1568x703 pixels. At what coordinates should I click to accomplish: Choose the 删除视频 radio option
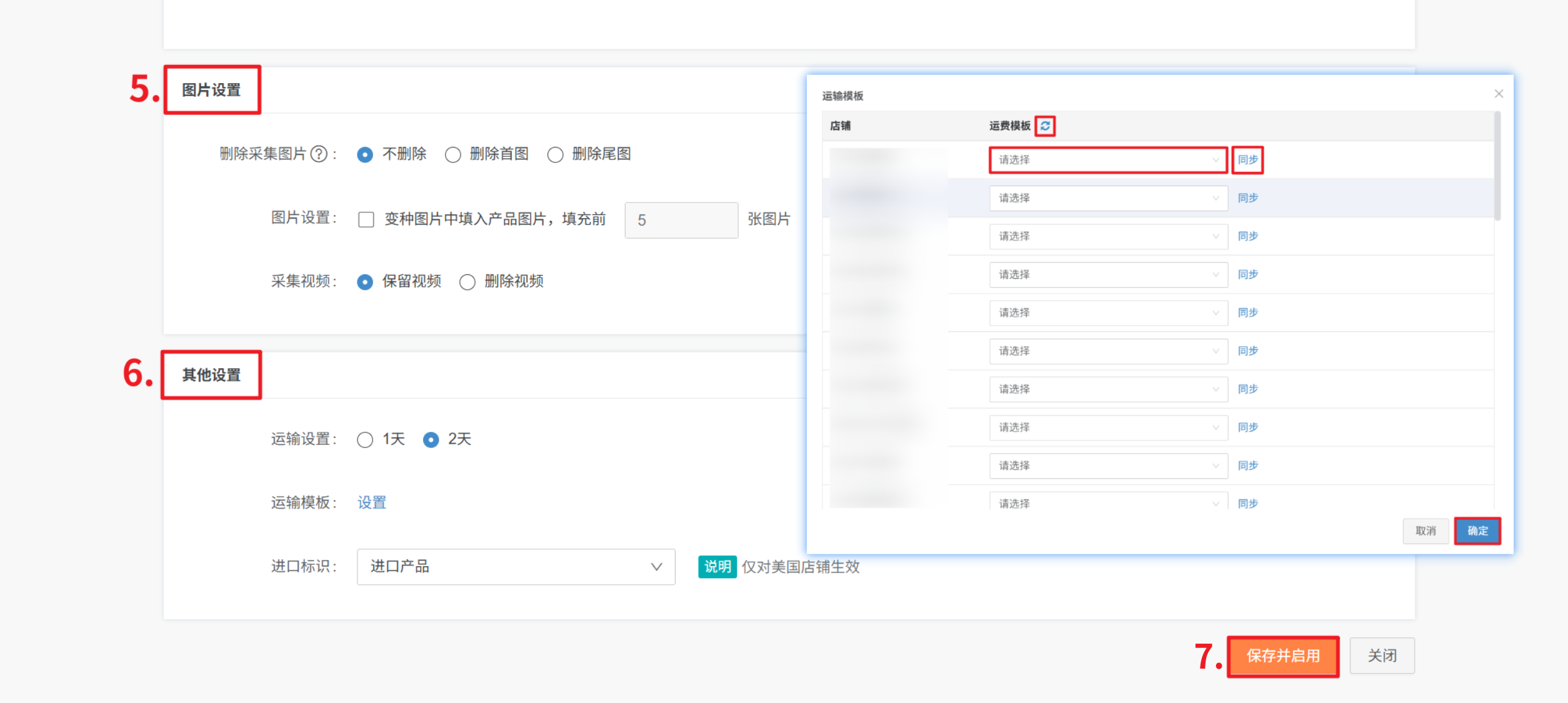[467, 282]
